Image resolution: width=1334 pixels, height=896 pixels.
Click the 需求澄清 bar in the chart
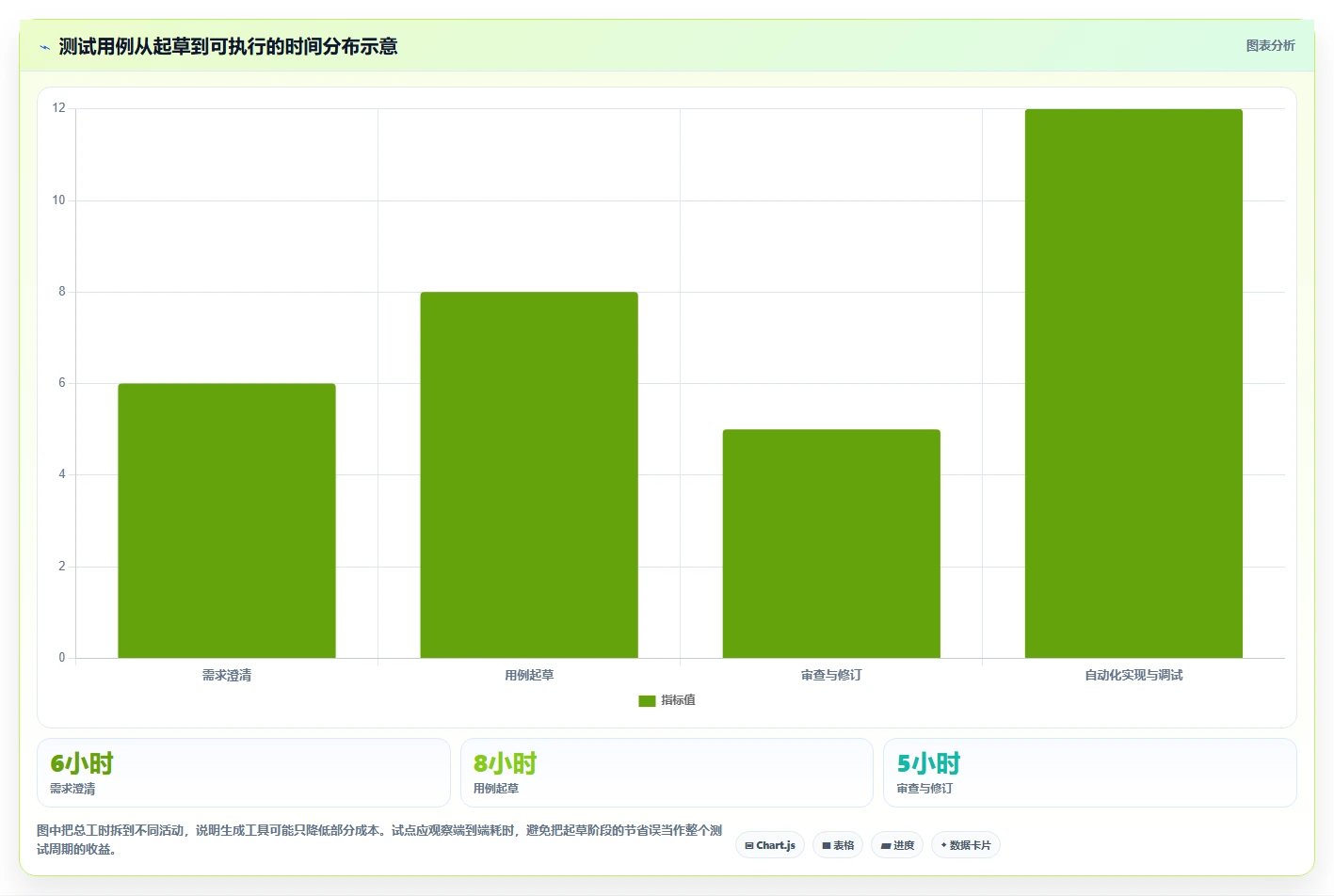click(x=227, y=520)
